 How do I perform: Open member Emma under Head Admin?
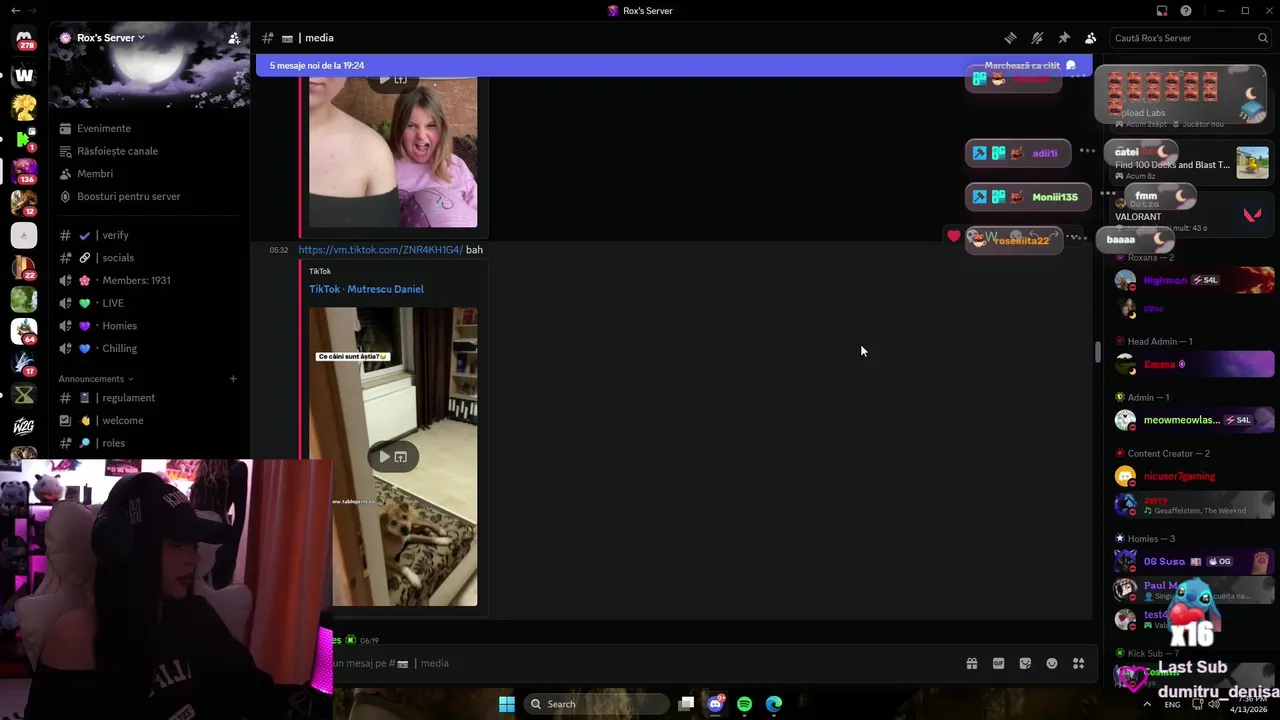tap(1192, 364)
